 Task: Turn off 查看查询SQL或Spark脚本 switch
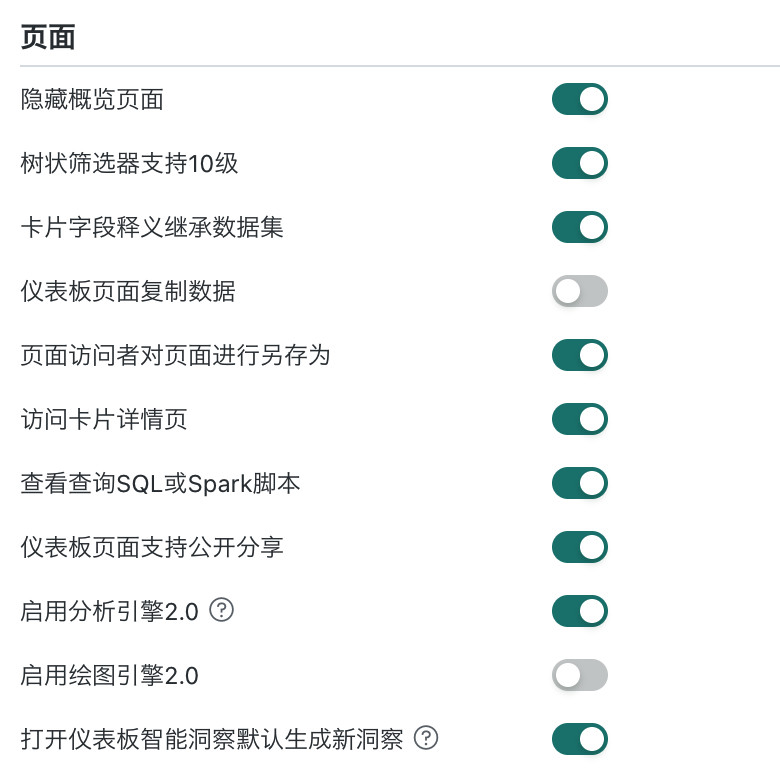point(580,483)
